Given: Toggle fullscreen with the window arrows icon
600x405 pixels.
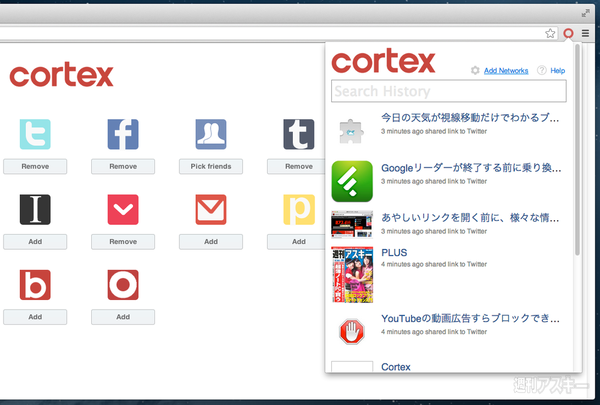Looking at the screenshot, I should click(585, 13).
